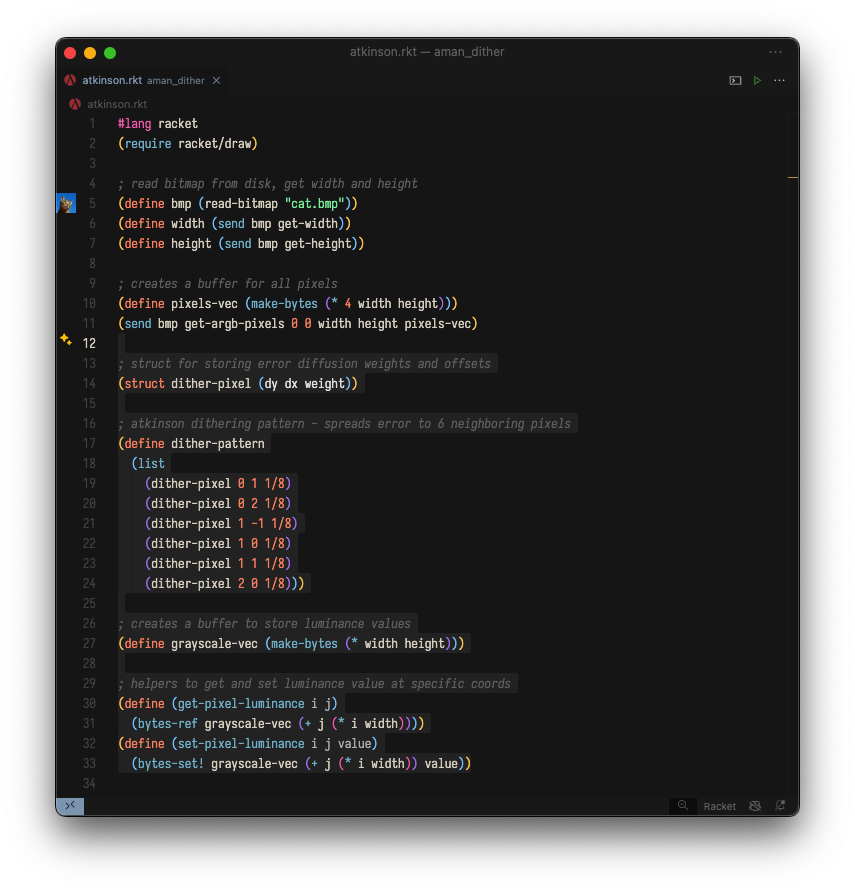Click the comment "; creates a buffer for all pixels"

pyautogui.click(x=228, y=284)
